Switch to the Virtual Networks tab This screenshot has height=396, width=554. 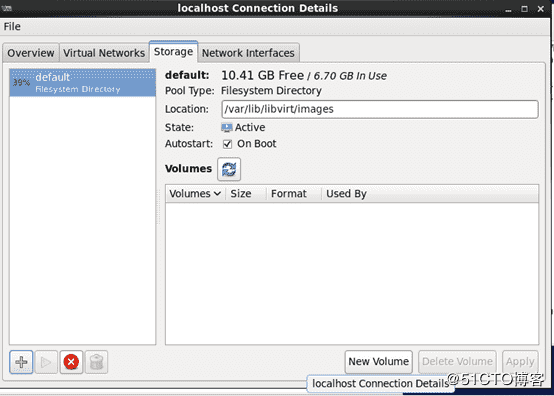[x=104, y=53]
